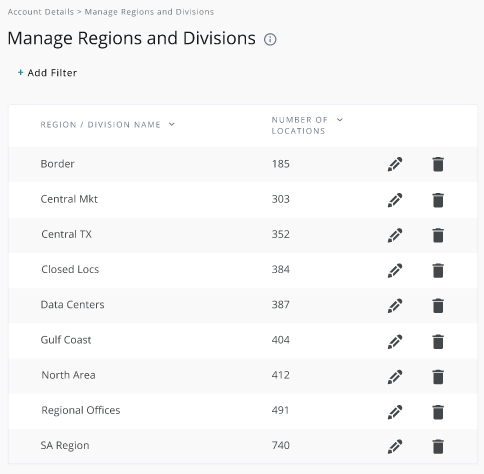Edit the Closed Locs division

pos(395,270)
